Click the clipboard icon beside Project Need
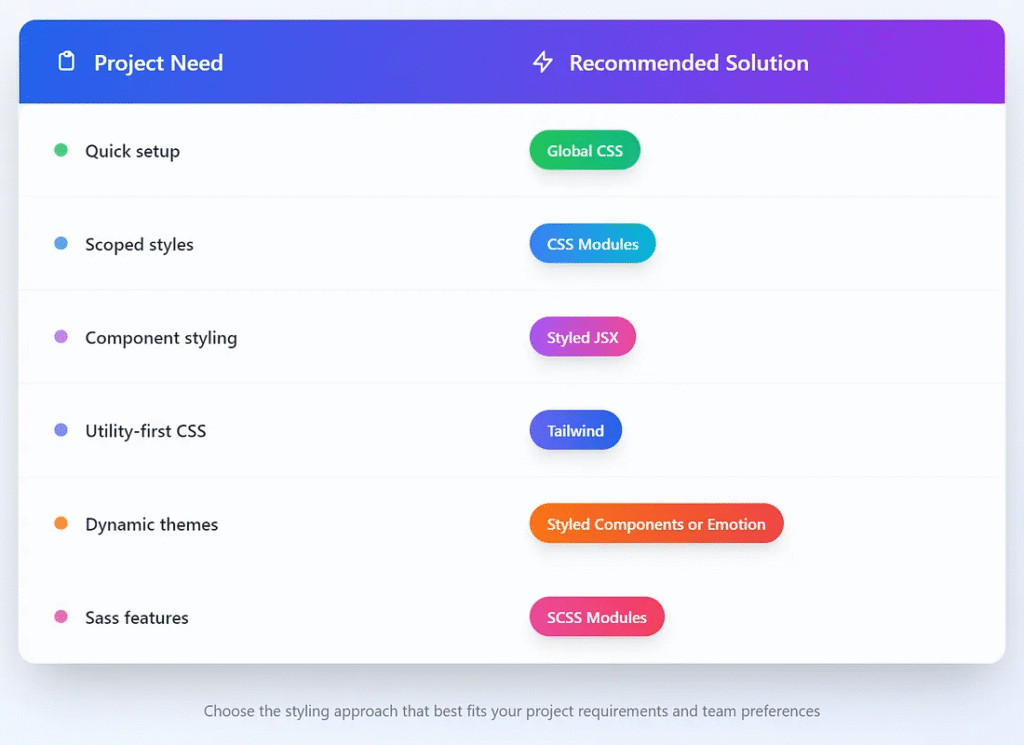This screenshot has height=745, width=1024. (67, 62)
